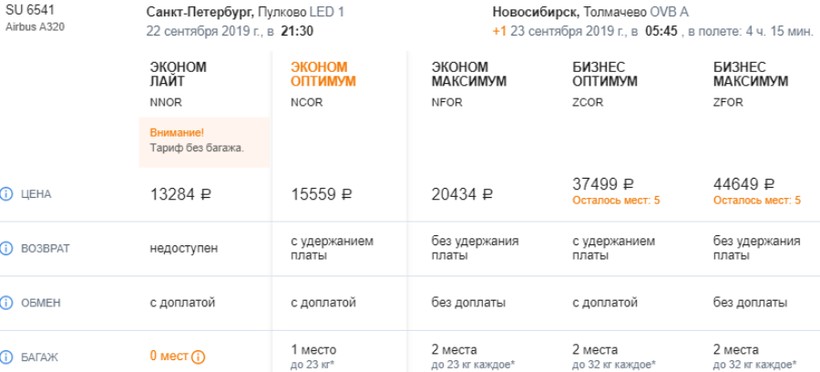The image size is (820, 372).
Task: Choose the ЭКОНОМ МАКСИМУМ fare header
Action: point(469,74)
